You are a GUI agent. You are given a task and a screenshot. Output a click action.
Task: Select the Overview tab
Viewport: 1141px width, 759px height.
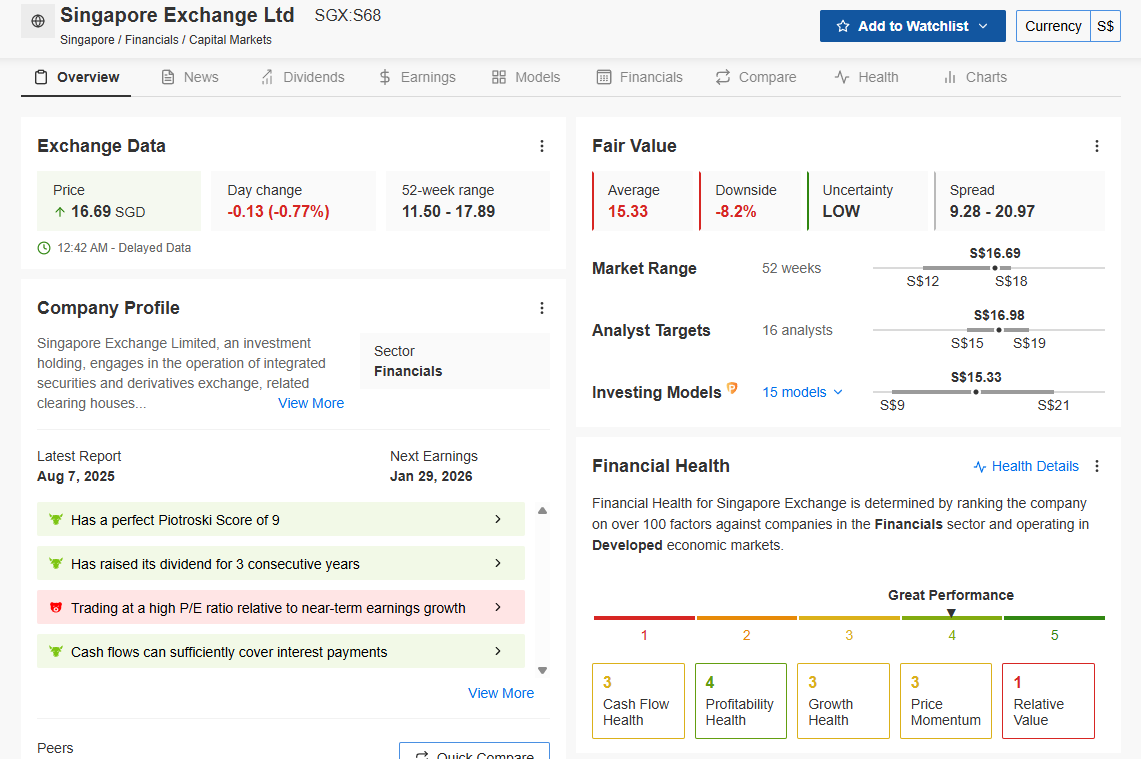[76, 77]
